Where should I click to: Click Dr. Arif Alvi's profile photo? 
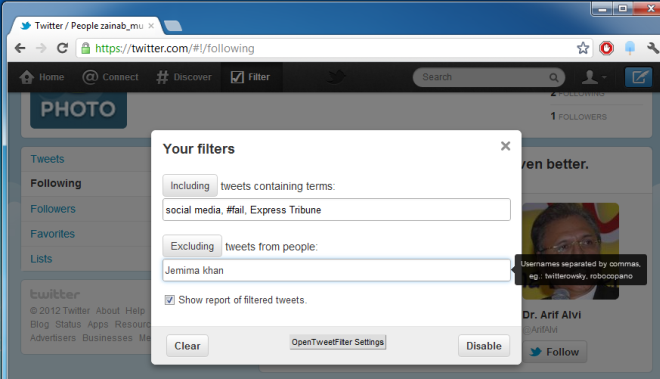[570, 251]
